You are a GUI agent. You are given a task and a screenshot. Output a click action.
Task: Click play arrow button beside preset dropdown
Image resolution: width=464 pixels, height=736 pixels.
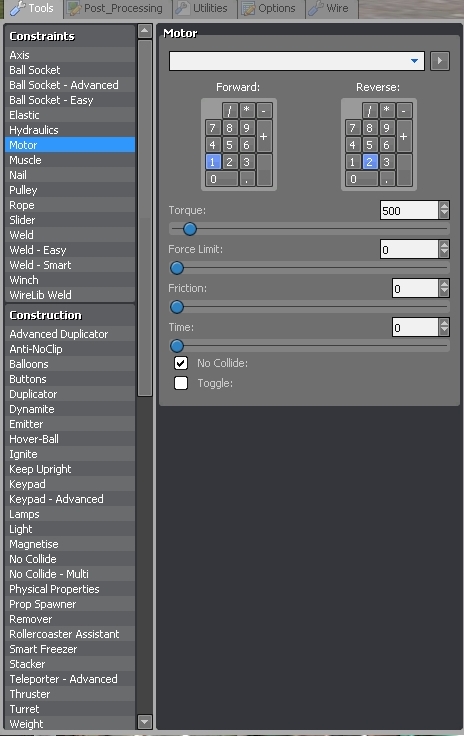click(440, 61)
